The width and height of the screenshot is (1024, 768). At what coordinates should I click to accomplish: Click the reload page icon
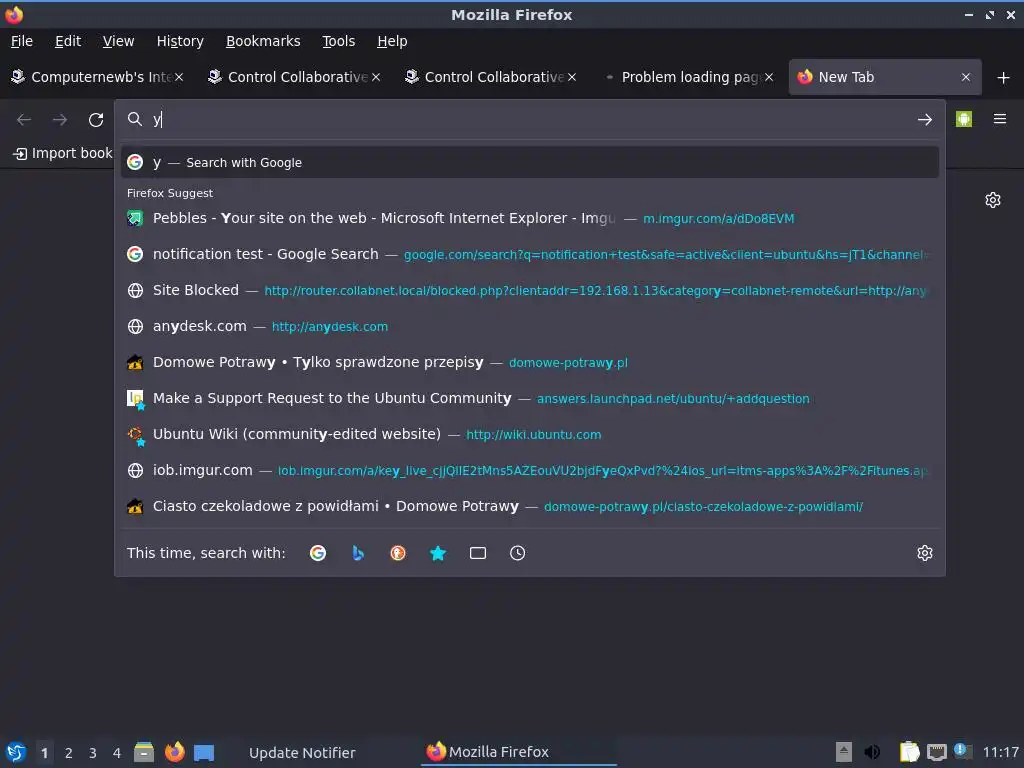tap(96, 120)
